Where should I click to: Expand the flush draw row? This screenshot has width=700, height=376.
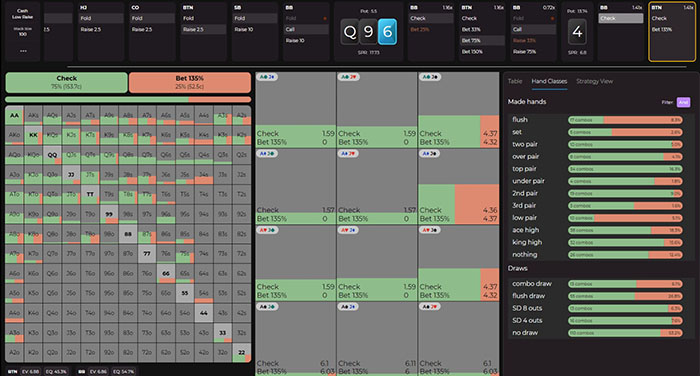click(x=597, y=296)
